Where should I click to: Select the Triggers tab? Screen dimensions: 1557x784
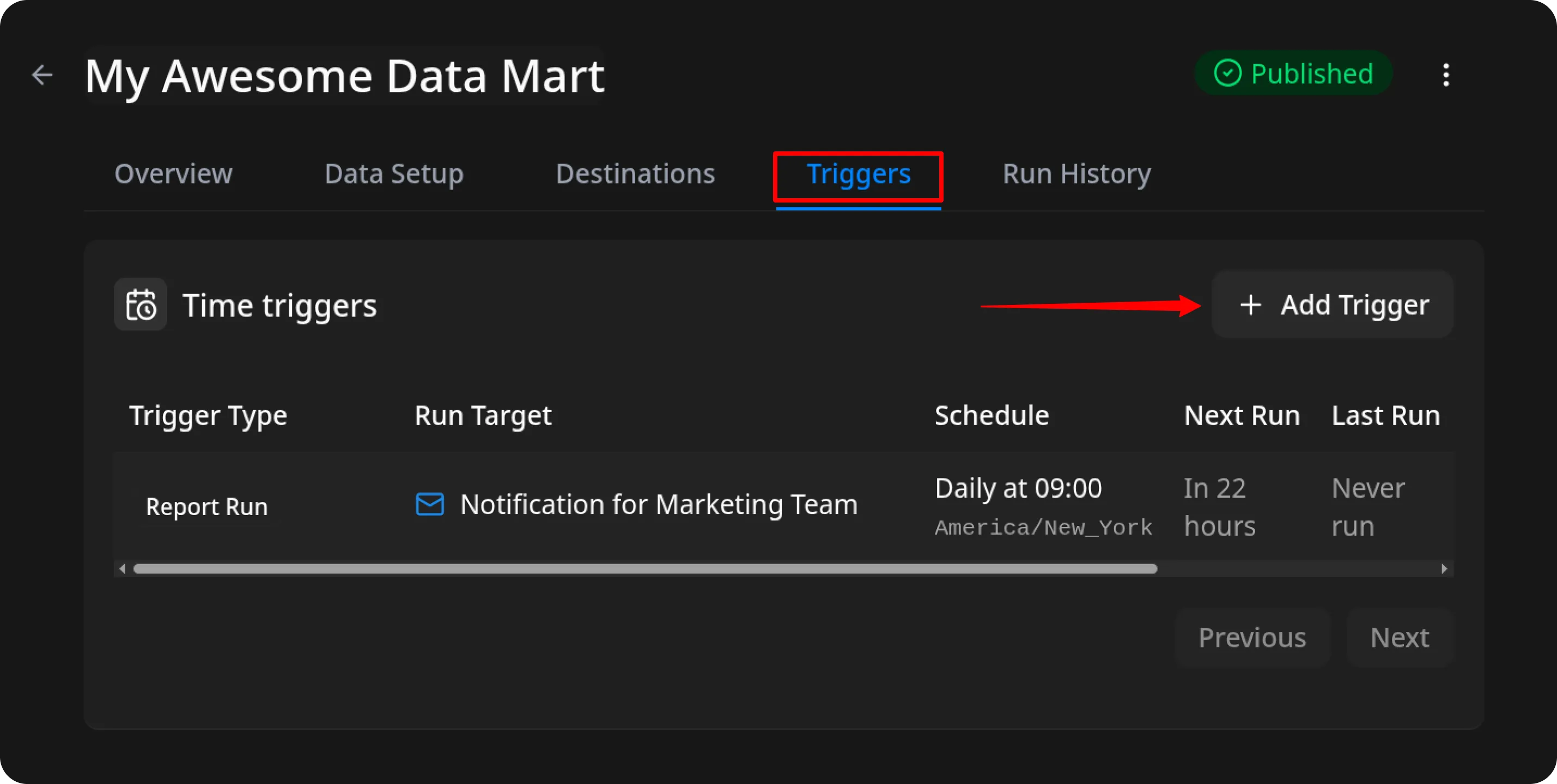coord(858,174)
